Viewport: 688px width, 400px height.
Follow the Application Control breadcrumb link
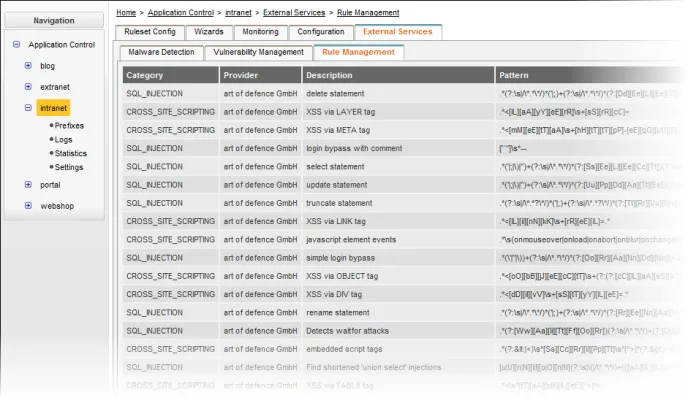click(181, 13)
